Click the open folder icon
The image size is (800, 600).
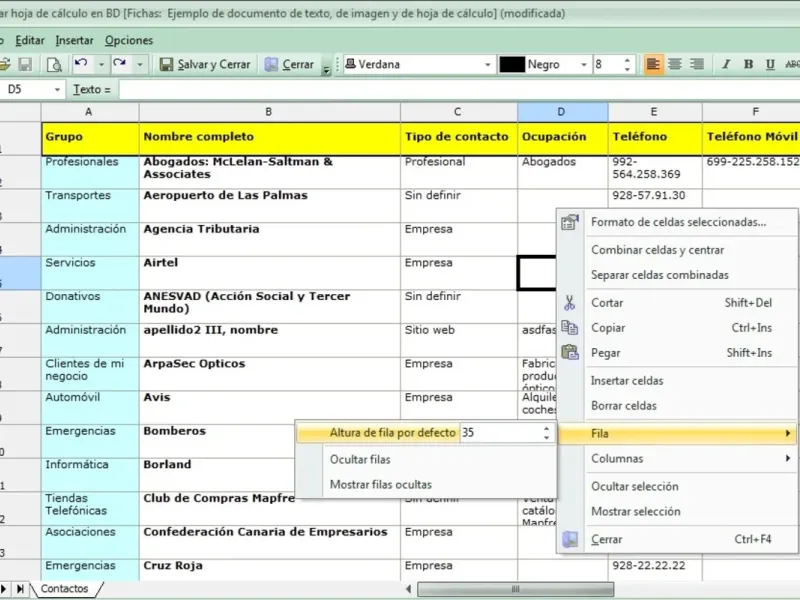(4, 64)
